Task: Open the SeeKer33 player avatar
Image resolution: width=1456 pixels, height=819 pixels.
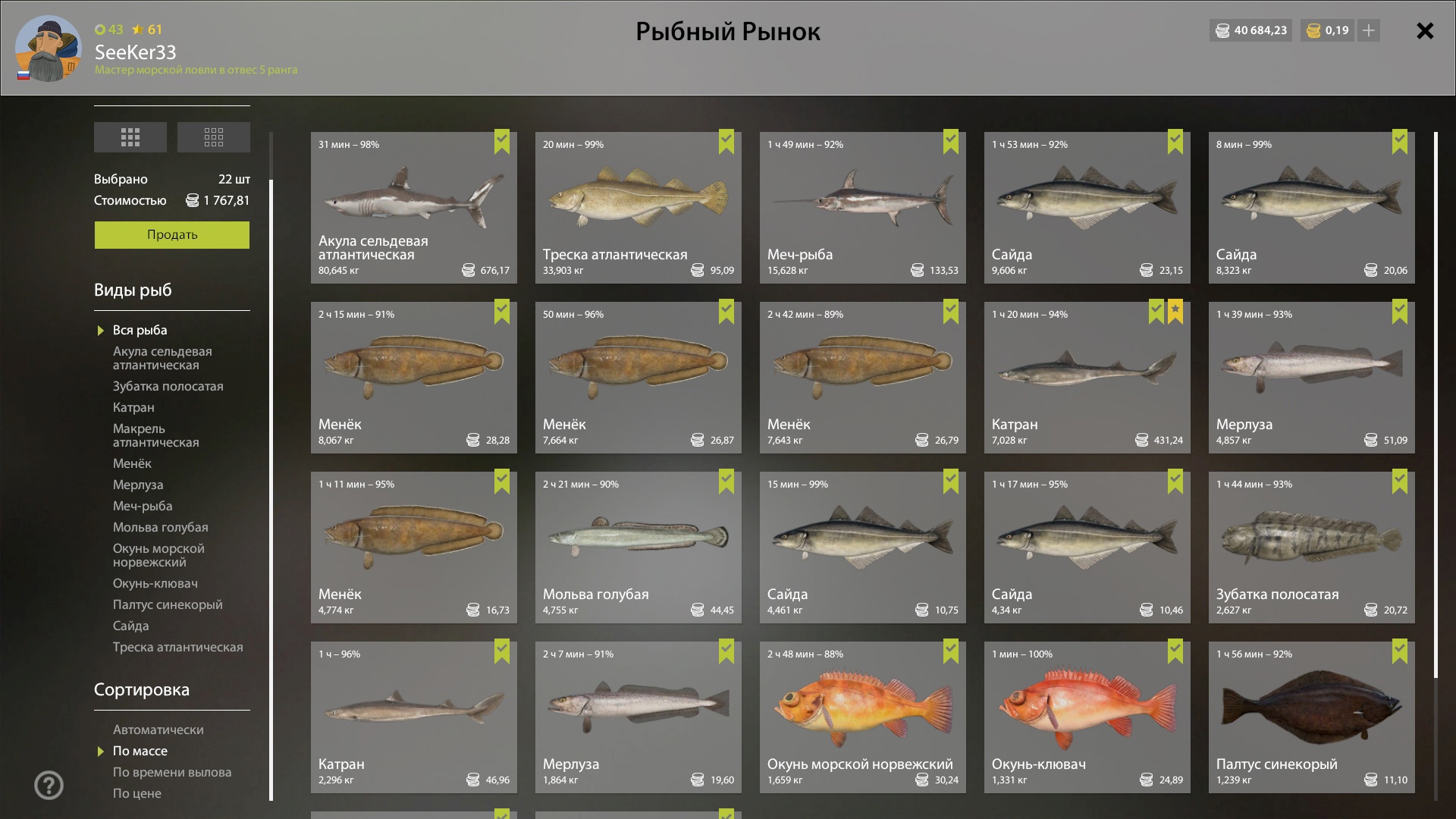Action: pos(48,49)
